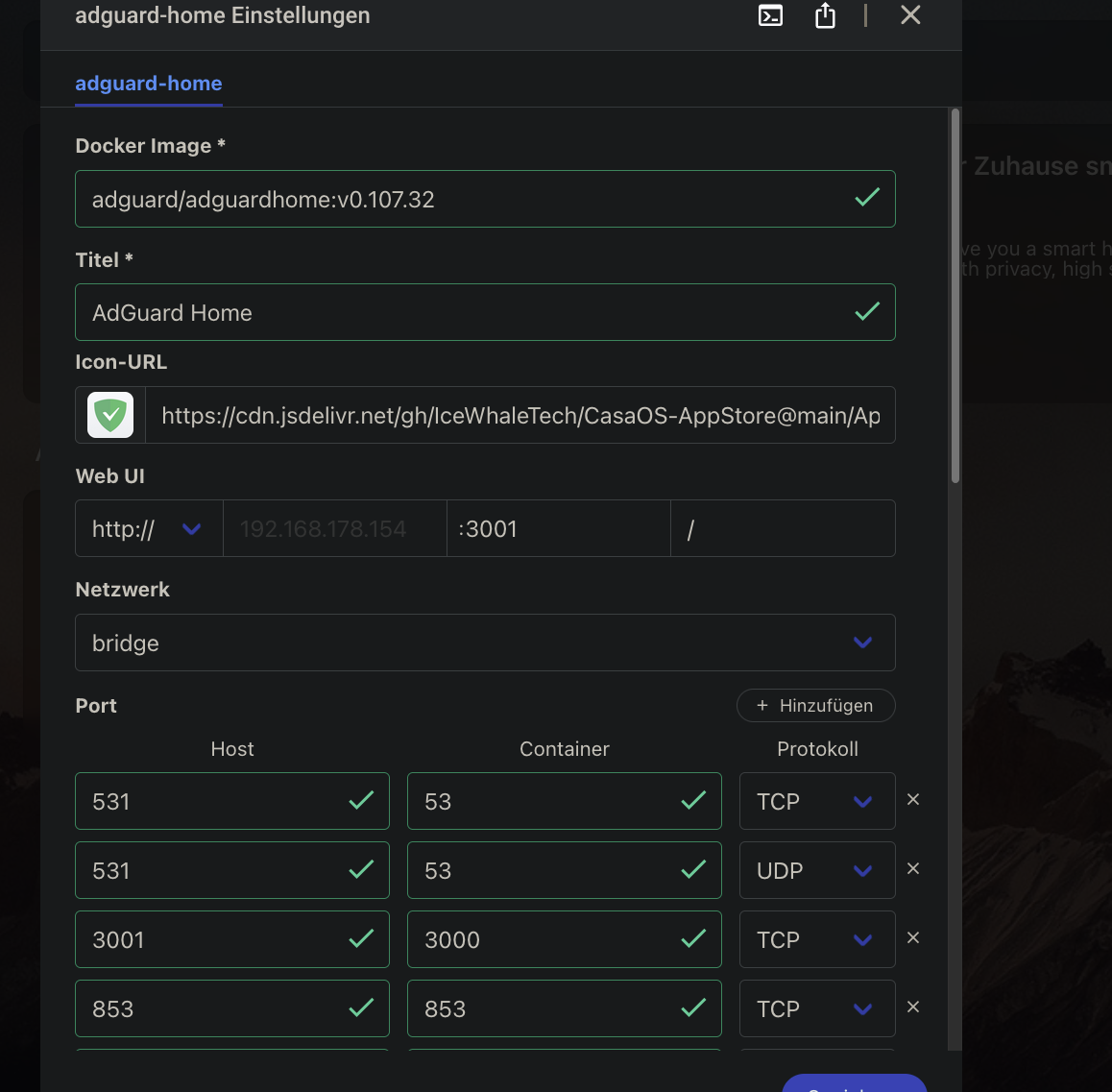Edit host port 531 in UDP row
This screenshot has height=1092, width=1112.
coord(231,870)
